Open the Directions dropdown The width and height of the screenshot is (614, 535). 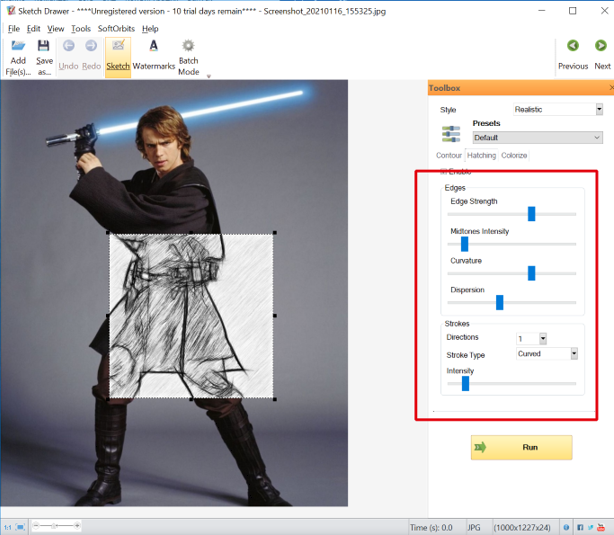(x=531, y=338)
